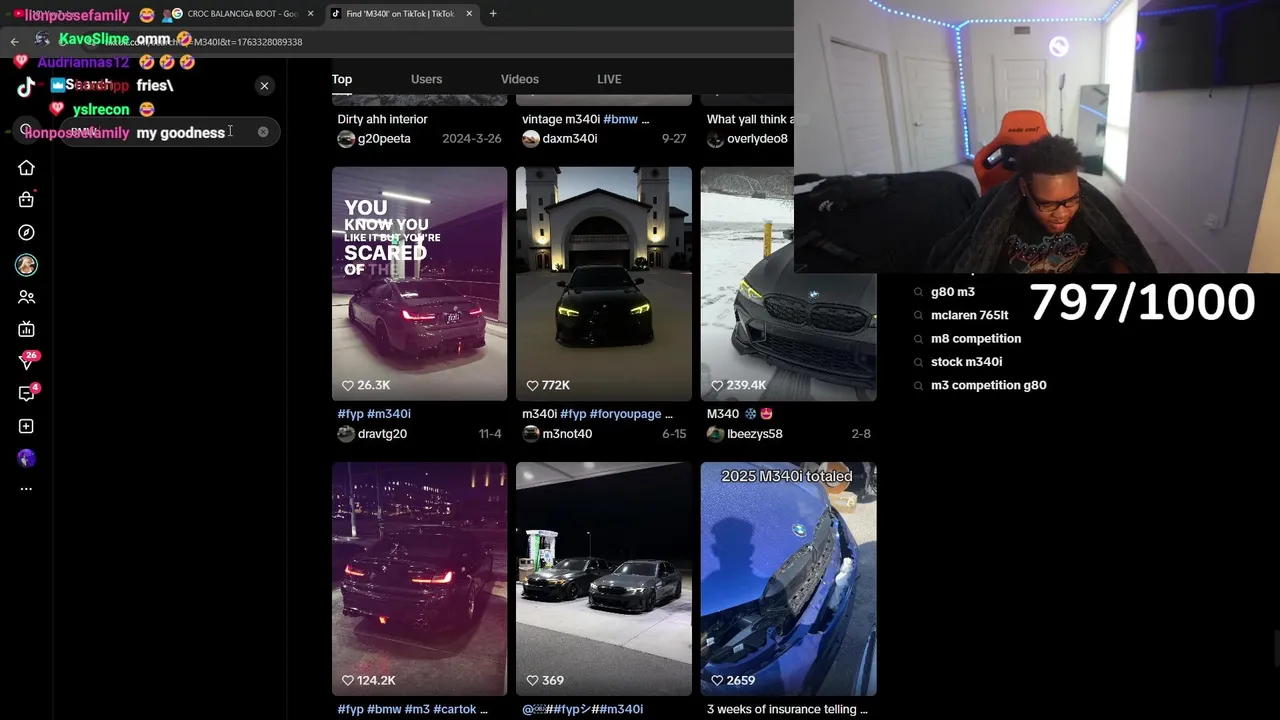Viewport: 1280px width, 720px height.
Task: Open the Following avatar icon in sidebar
Action: [26, 265]
